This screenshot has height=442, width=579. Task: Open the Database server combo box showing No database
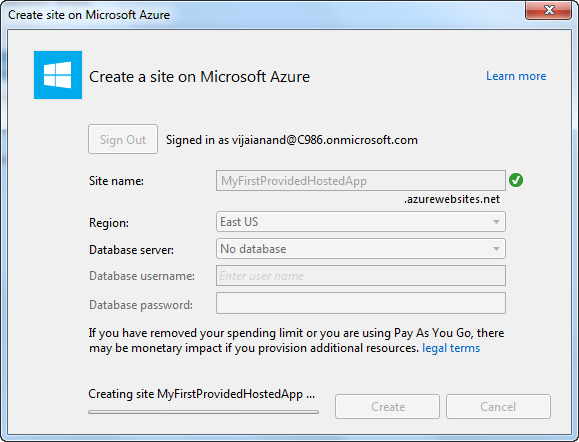click(x=361, y=249)
